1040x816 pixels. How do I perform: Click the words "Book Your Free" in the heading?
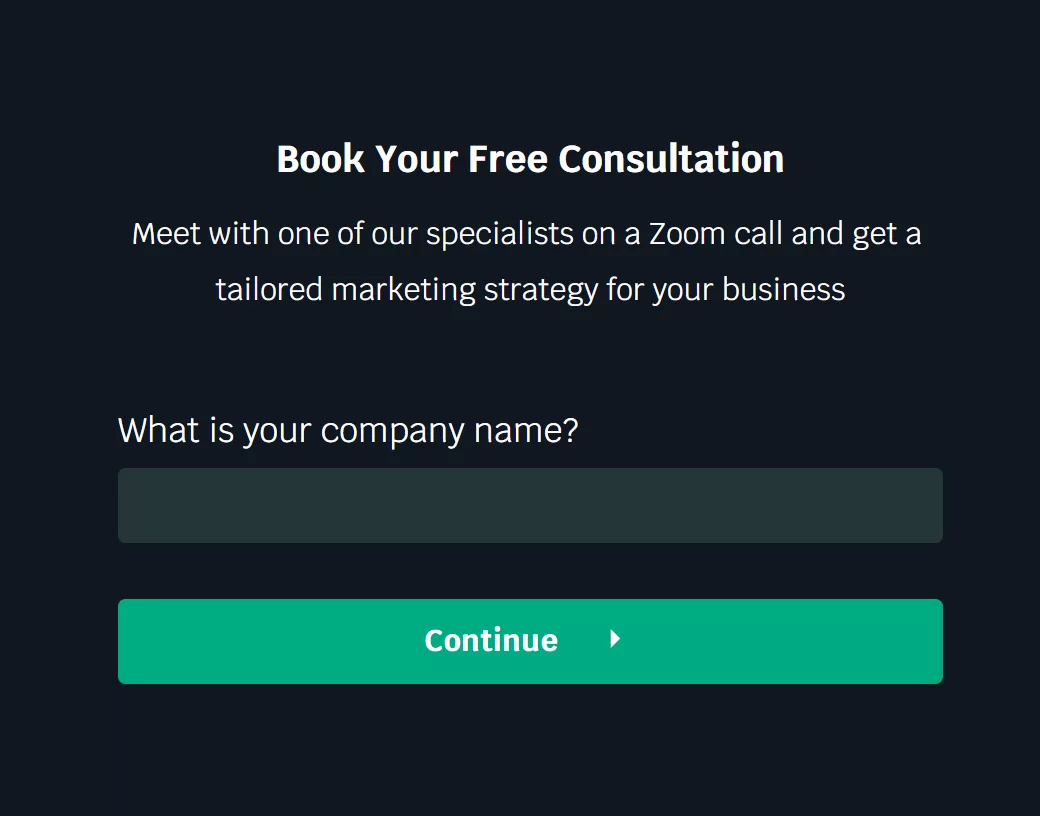(413, 160)
